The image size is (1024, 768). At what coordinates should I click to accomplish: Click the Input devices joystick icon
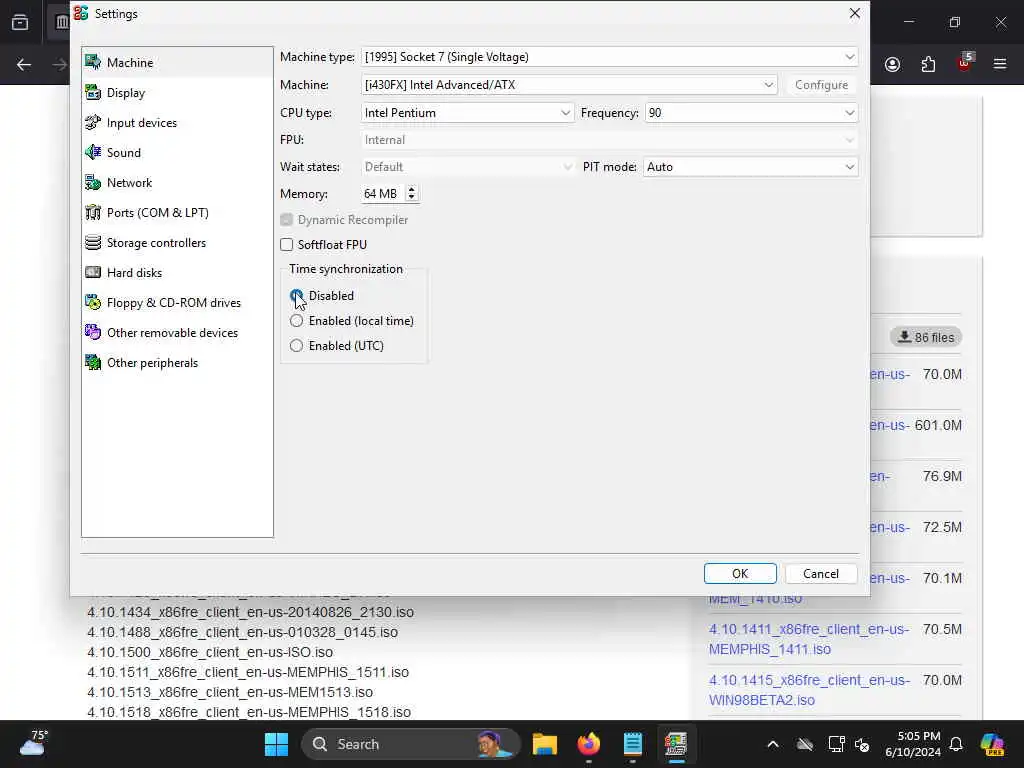click(93, 123)
